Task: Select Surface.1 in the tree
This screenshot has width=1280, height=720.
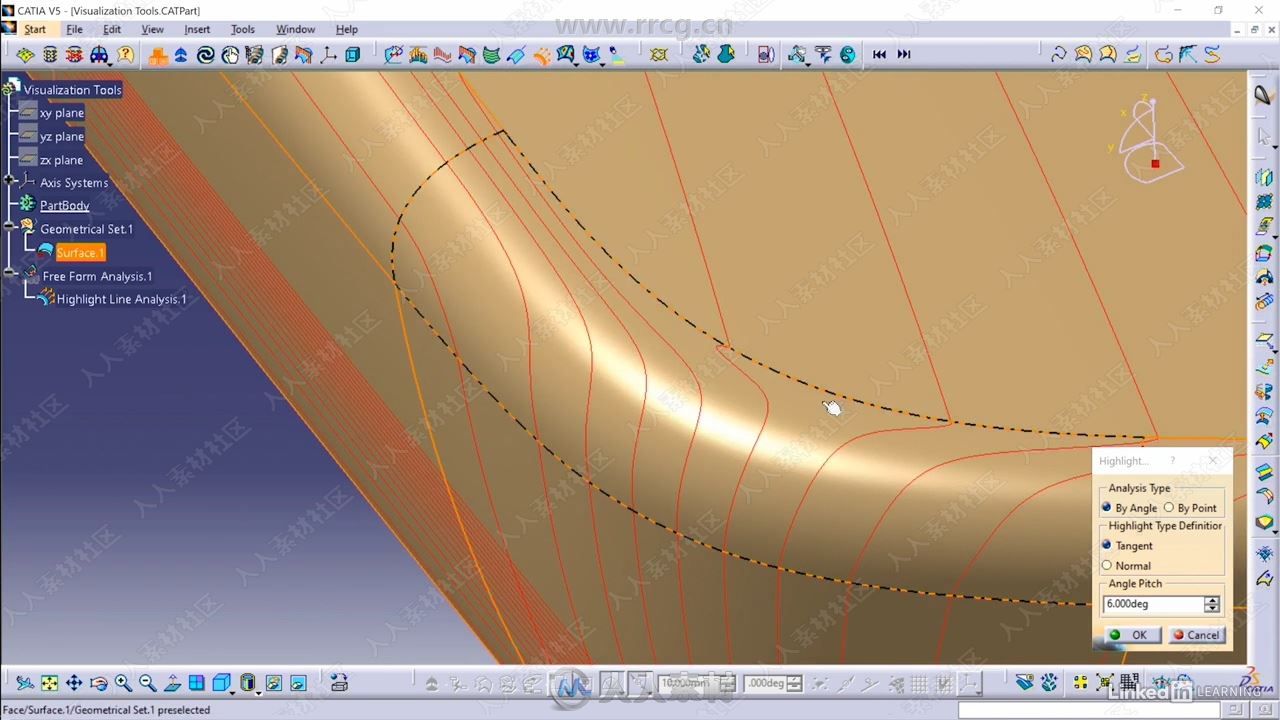Action: [x=80, y=253]
